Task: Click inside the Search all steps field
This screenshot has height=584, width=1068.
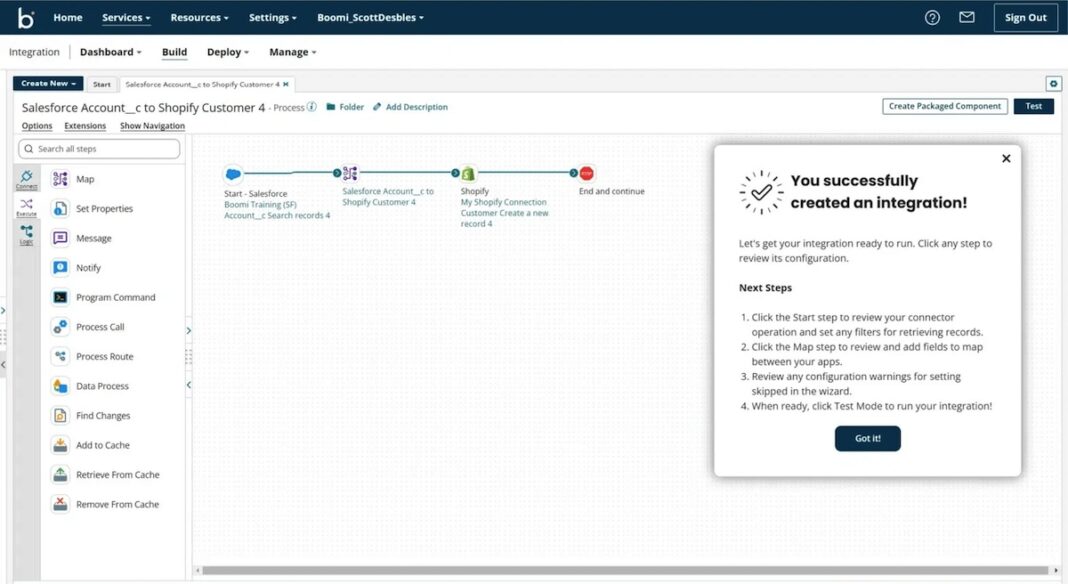Action: [x=98, y=148]
